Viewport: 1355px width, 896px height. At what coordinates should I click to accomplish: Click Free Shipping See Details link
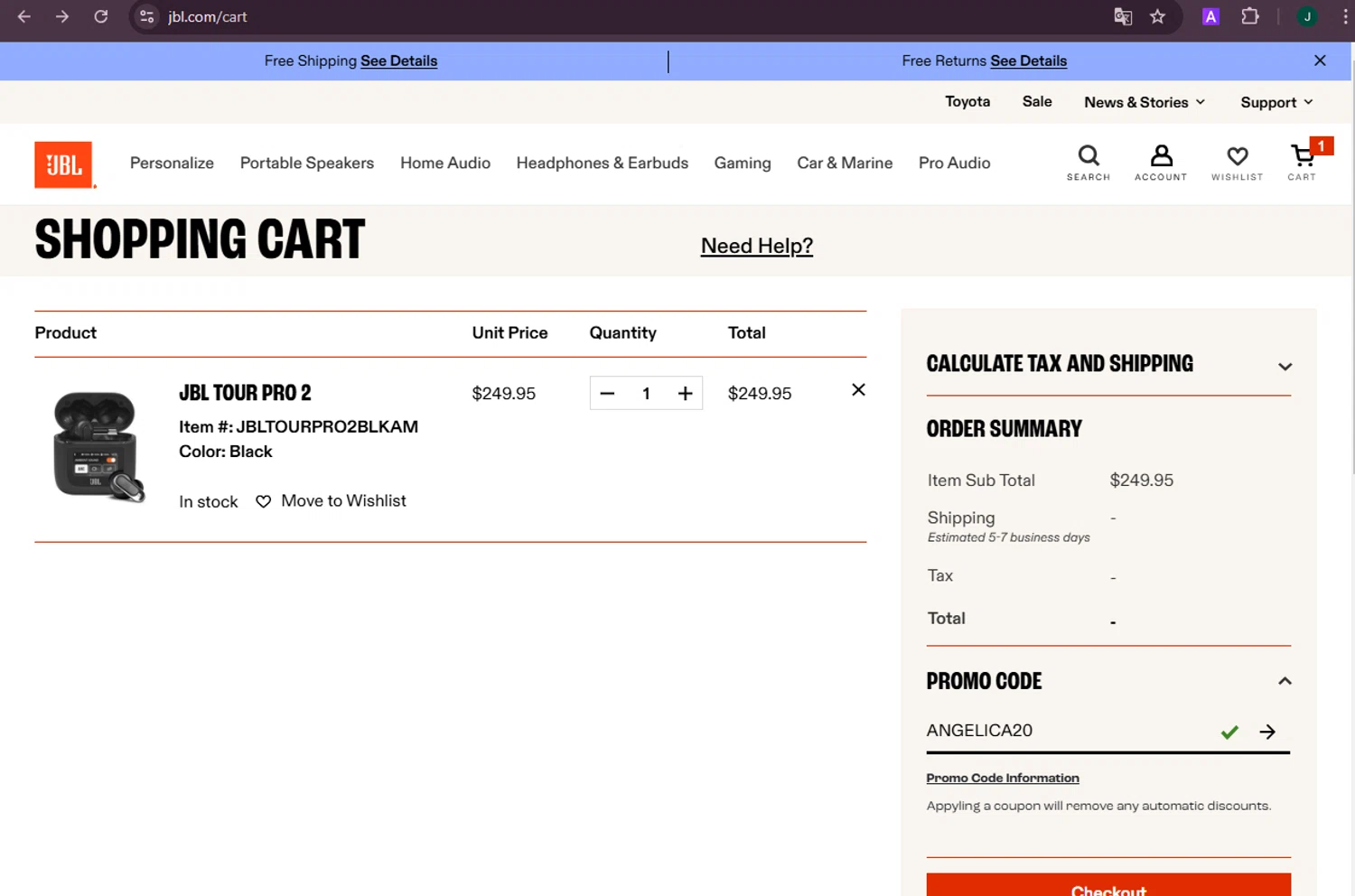[x=398, y=61]
